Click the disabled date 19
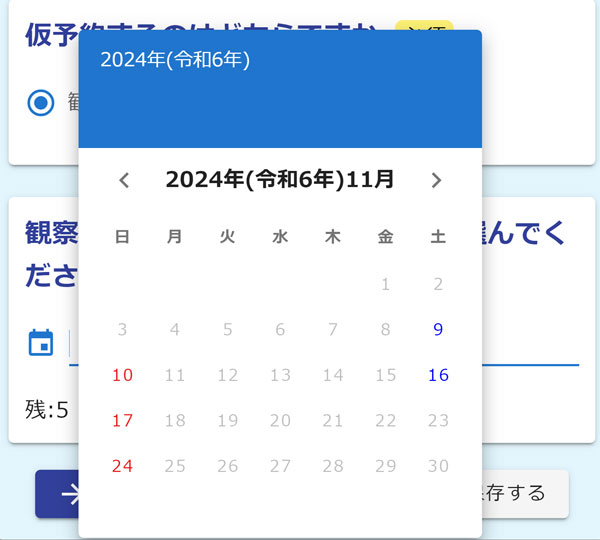Image resolution: width=600 pixels, height=540 pixels. 228,421
